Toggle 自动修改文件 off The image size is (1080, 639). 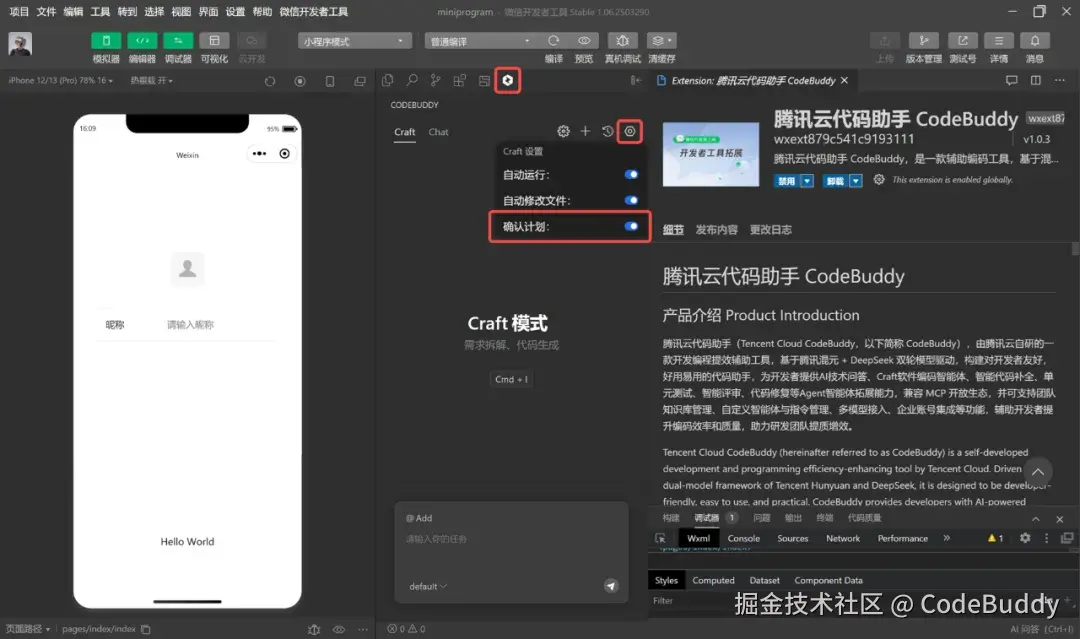tap(632, 199)
